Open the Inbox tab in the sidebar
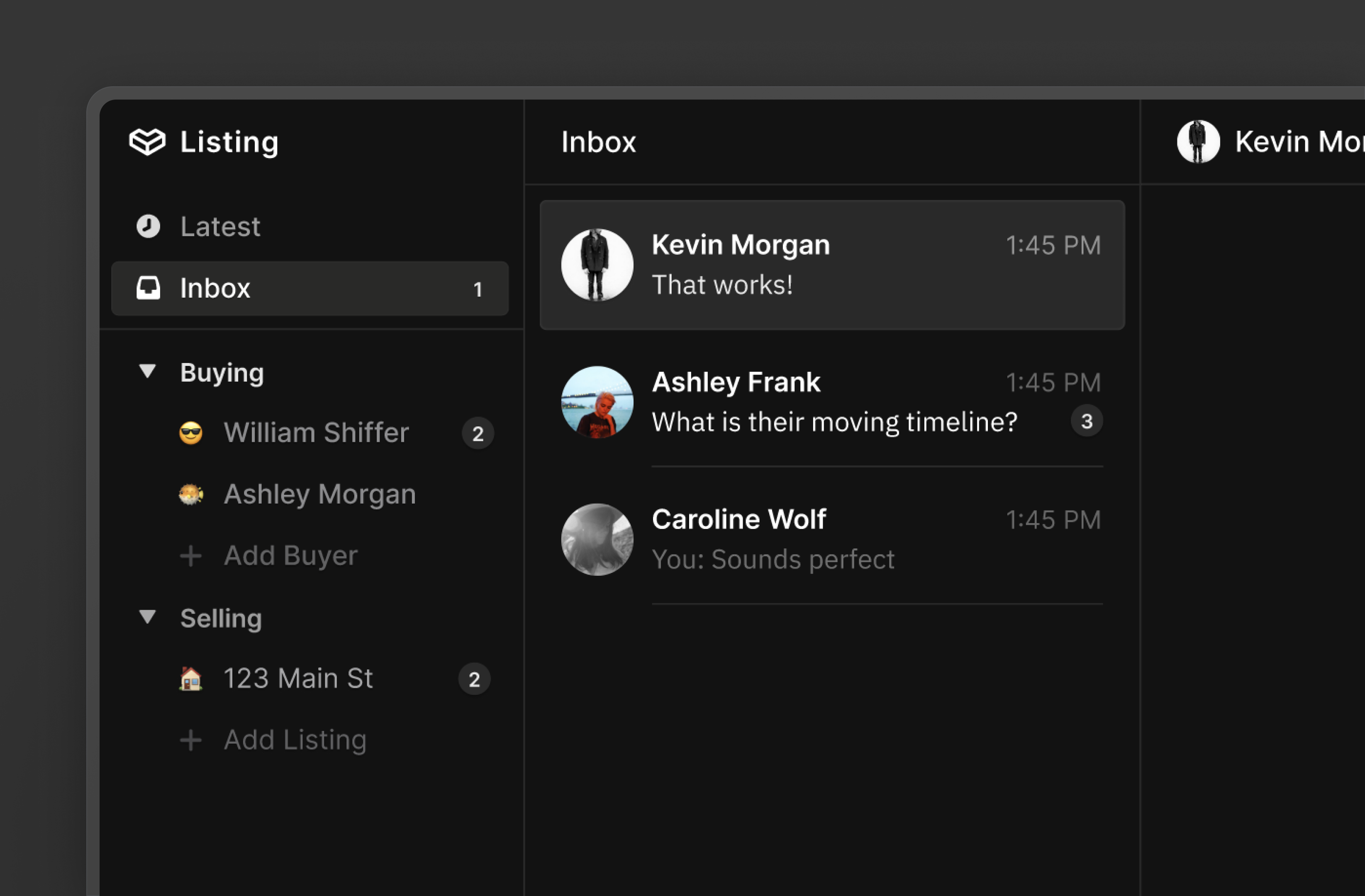Viewport: 1365px width, 896px height. (215, 289)
